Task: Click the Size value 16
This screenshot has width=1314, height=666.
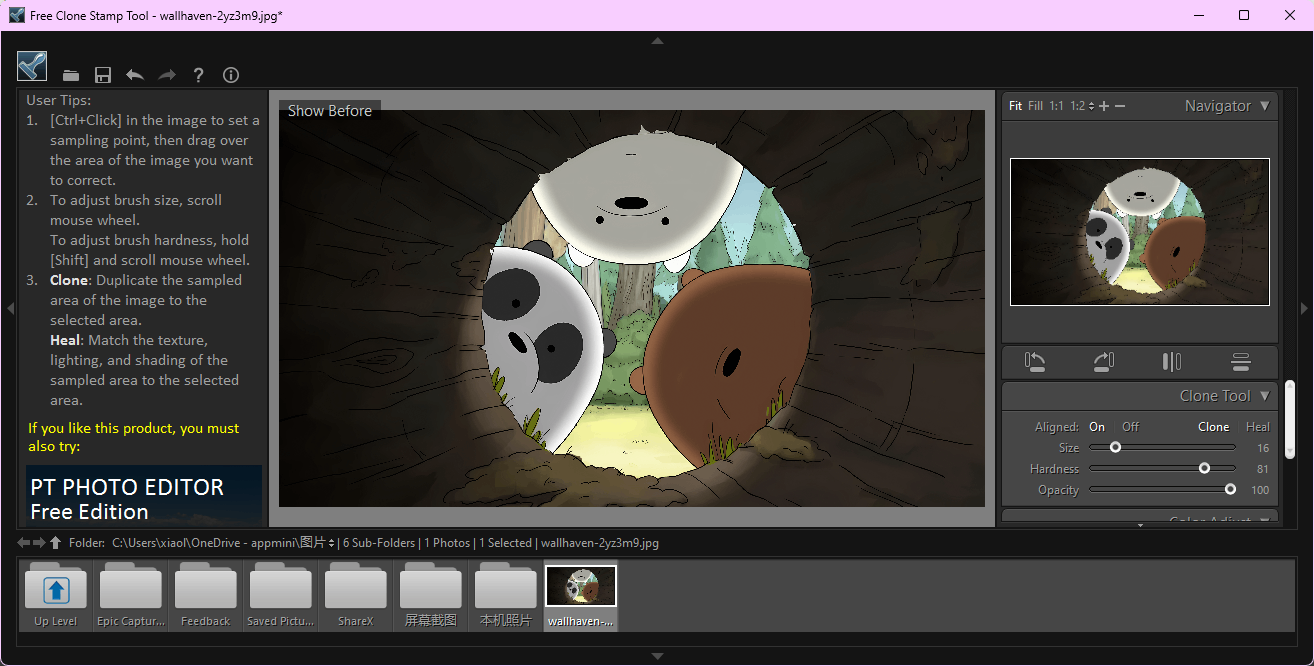Action: click(x=1263, y=448)
